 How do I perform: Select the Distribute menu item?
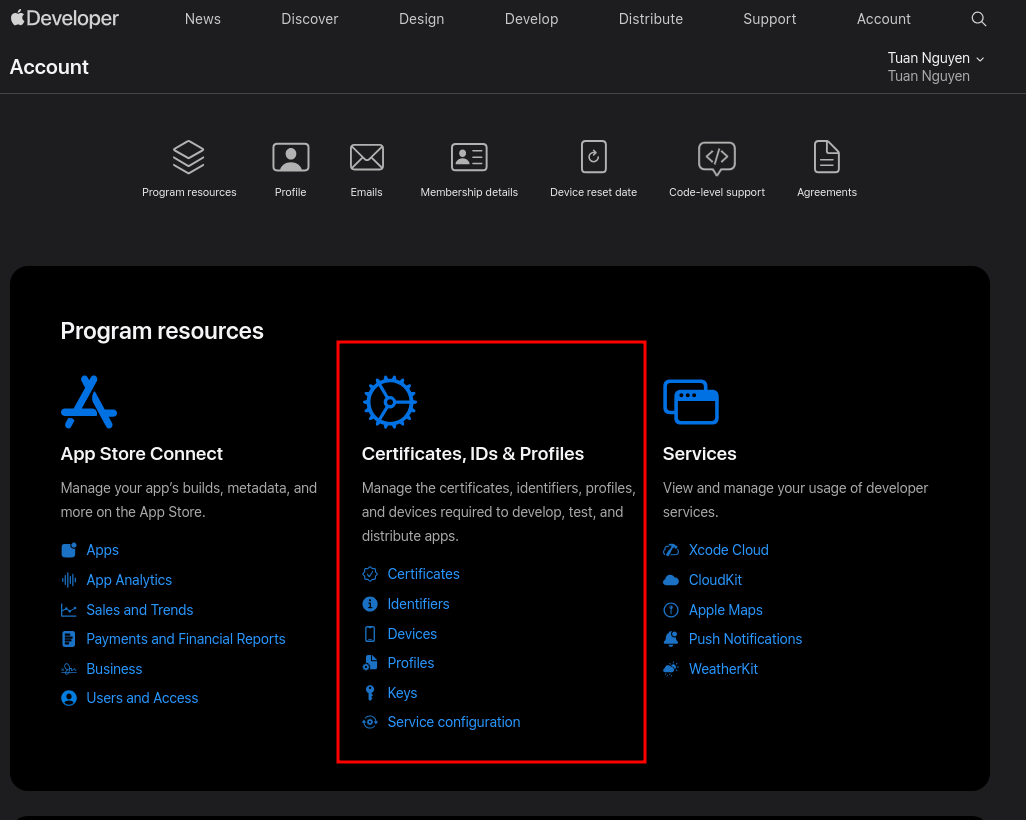(x=650, y=19)
